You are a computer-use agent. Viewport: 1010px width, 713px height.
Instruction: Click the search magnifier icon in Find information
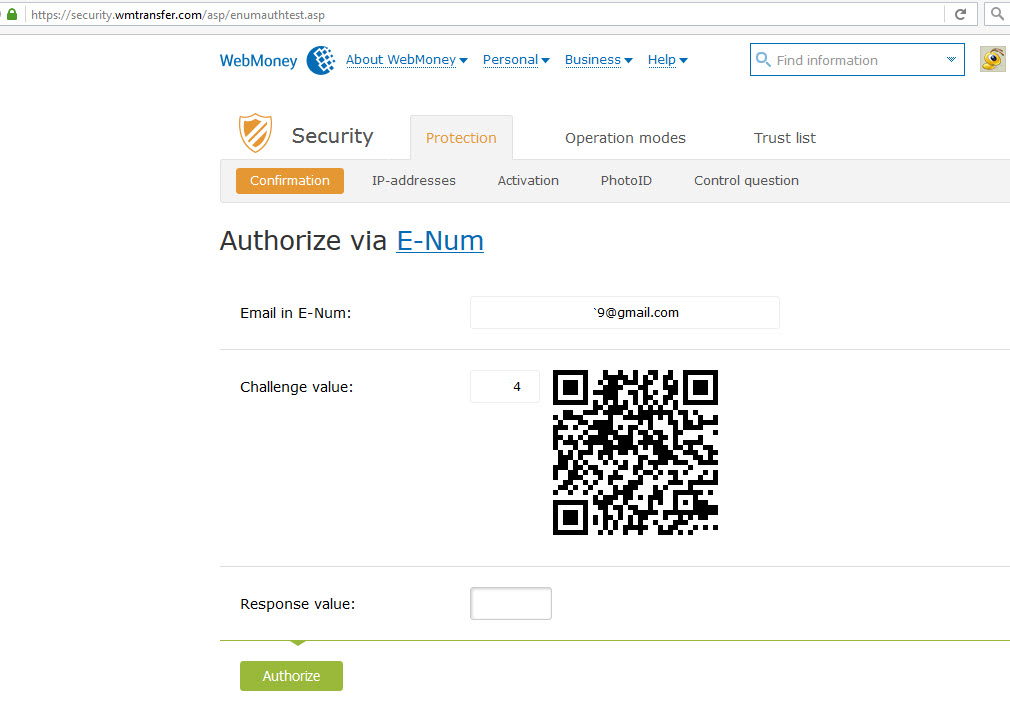(764, 60)
